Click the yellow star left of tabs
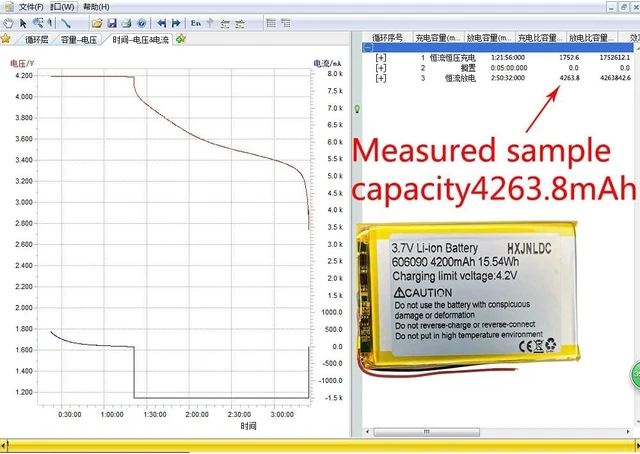The image size is (640, 454). coord(6,39)
